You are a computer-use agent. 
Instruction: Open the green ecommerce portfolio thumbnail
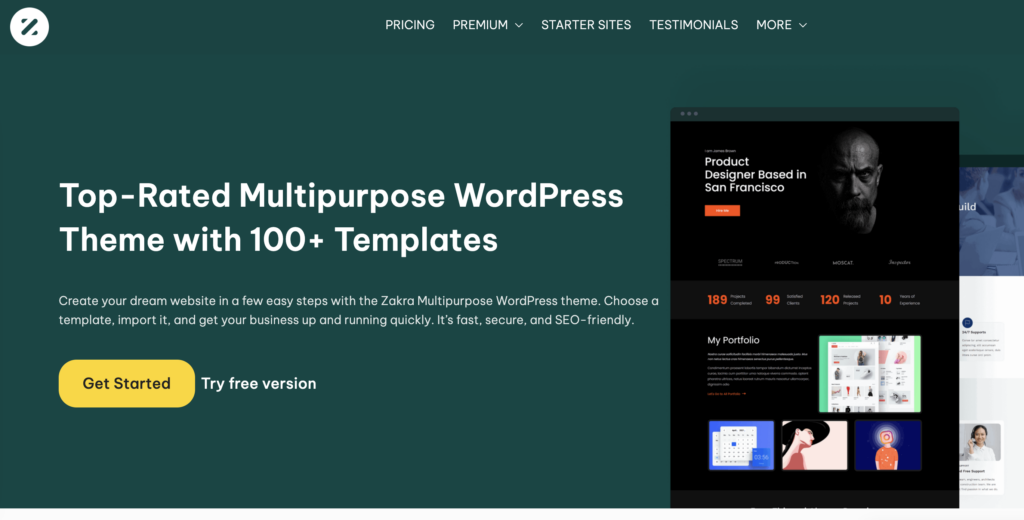tap(869, 373)
